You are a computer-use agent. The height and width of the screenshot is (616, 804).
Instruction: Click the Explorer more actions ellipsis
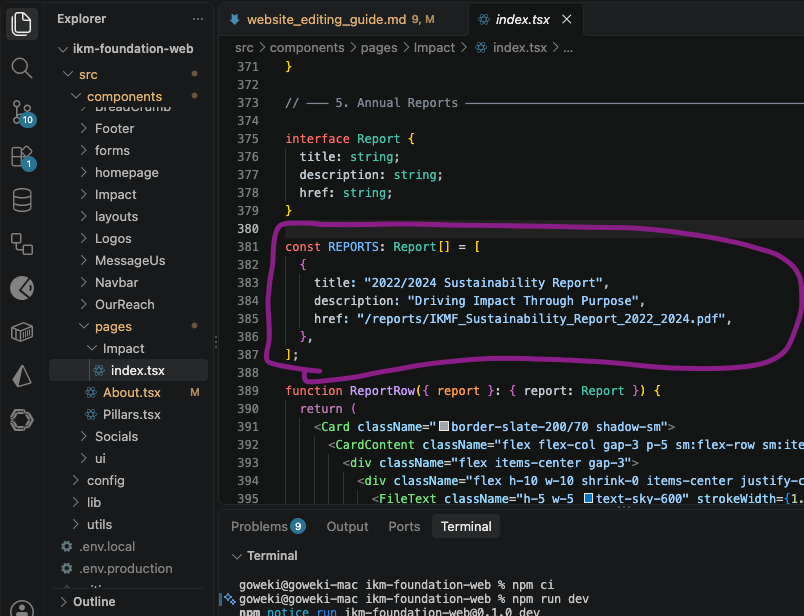[197, 19]
